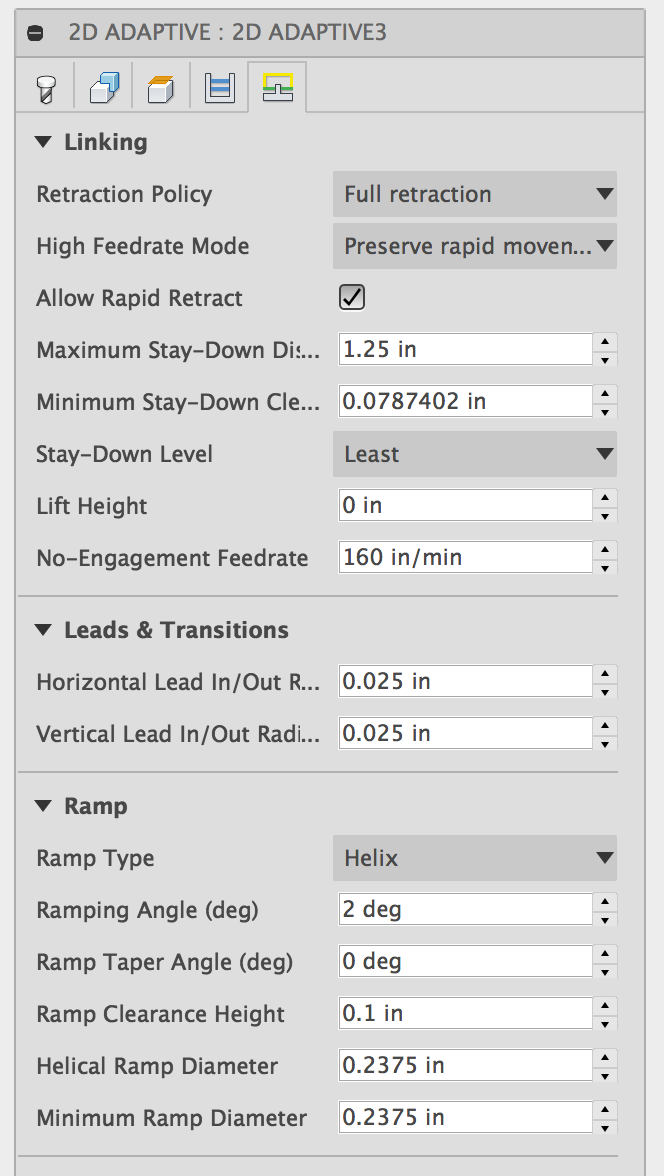
Task: Increase the Lift Height value with the up arrow
Action: click(x=604, y=497)
